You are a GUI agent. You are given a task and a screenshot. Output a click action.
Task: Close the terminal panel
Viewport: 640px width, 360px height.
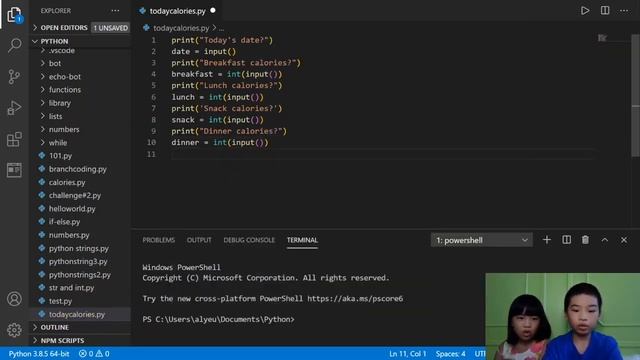click(624, 240)
